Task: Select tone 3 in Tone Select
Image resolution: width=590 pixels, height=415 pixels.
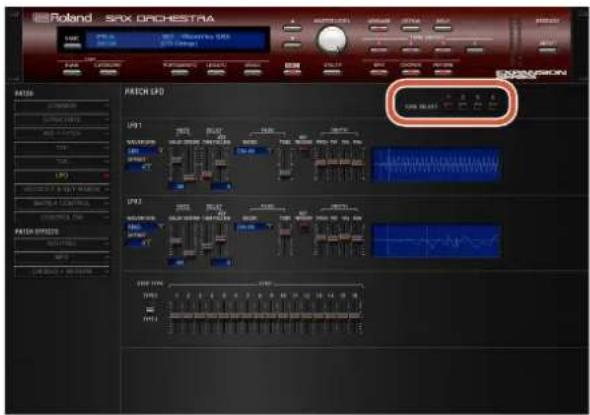Action: (x=478, y=106)
